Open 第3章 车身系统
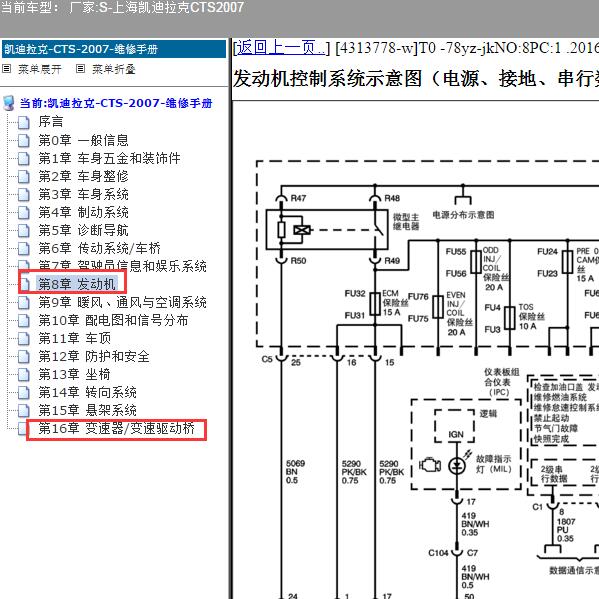Image resolution: width=599 pixels, height=599 pixels. click(83, 194)
